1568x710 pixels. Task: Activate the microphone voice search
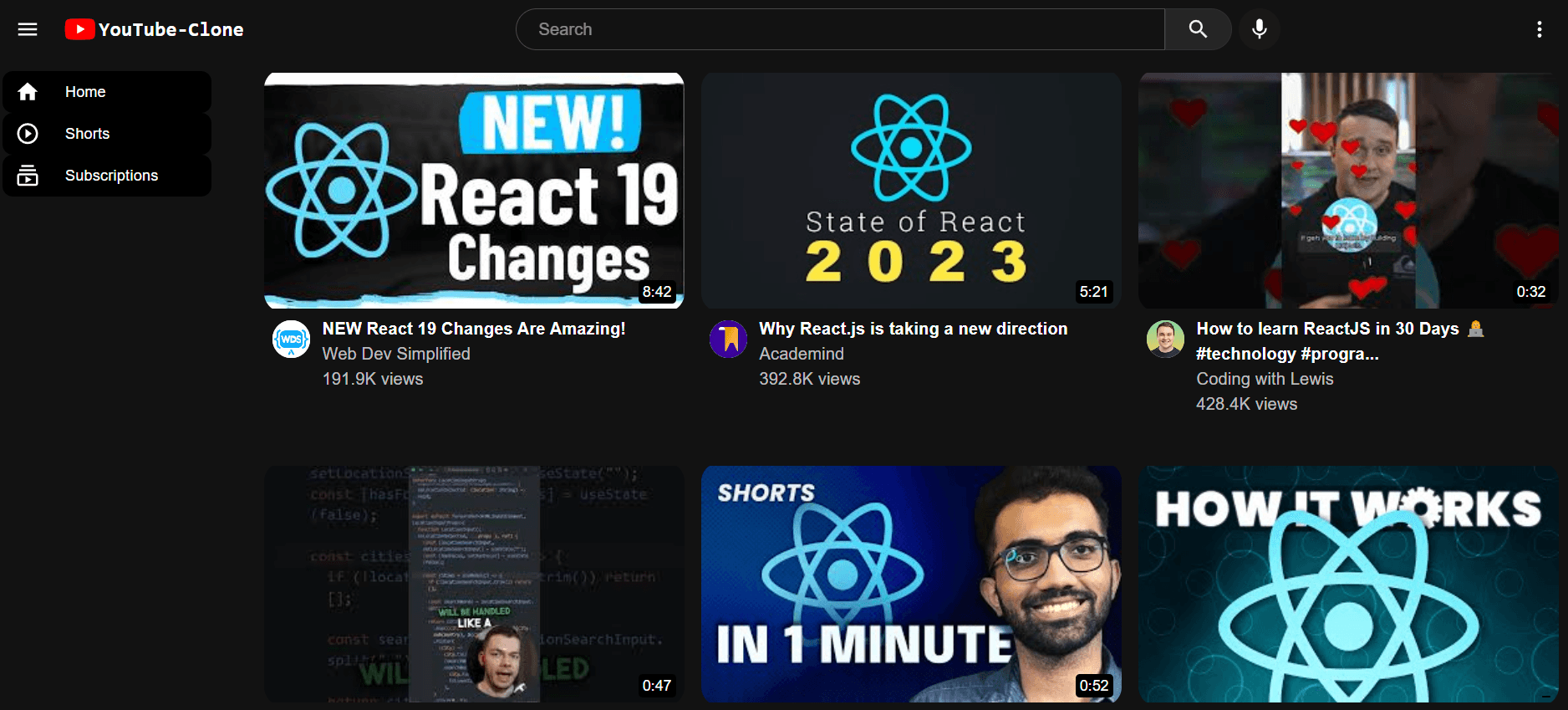click(x=1260, y=29)
